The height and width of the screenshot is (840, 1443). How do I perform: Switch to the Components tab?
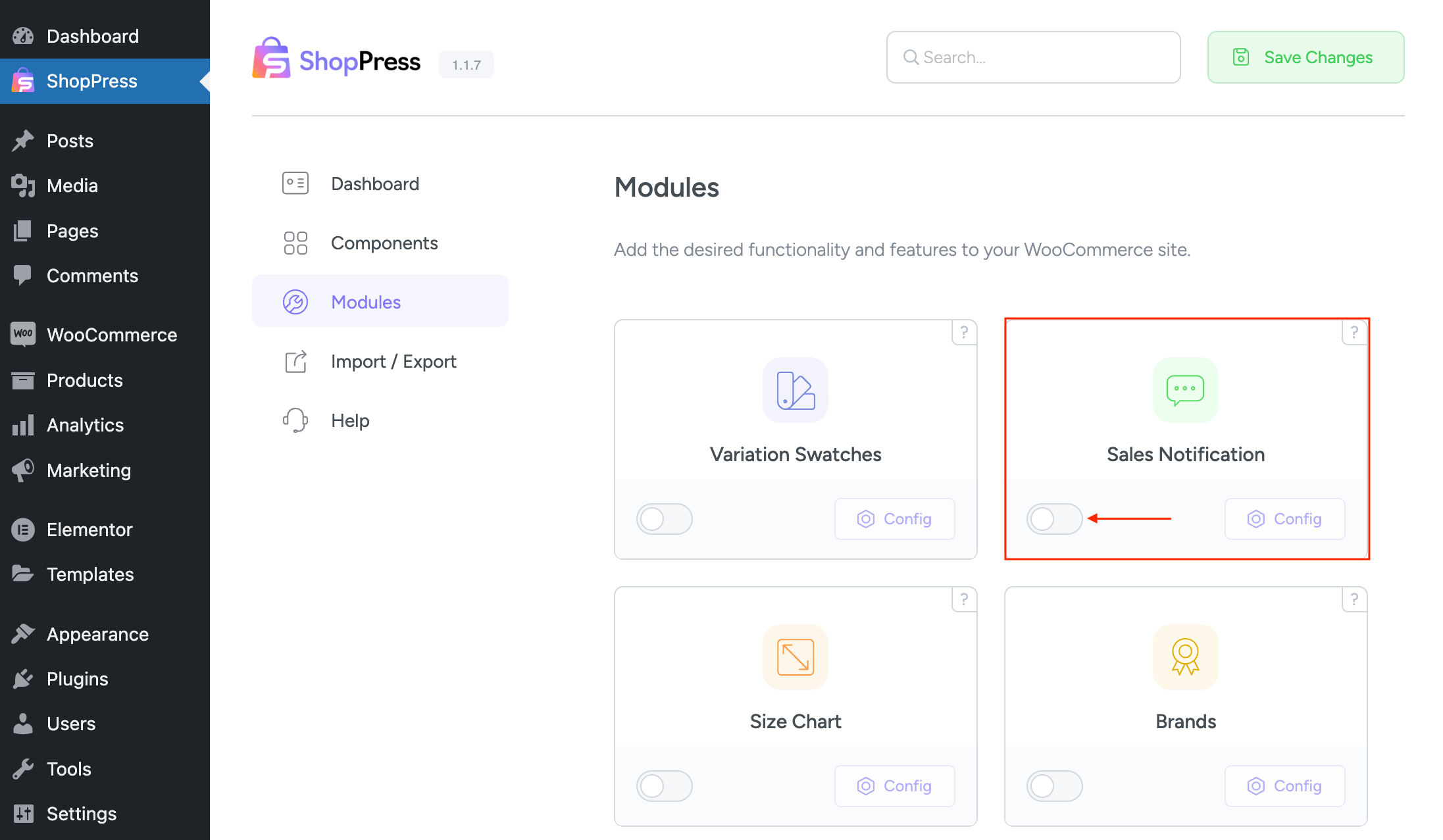tap(384, 242)
